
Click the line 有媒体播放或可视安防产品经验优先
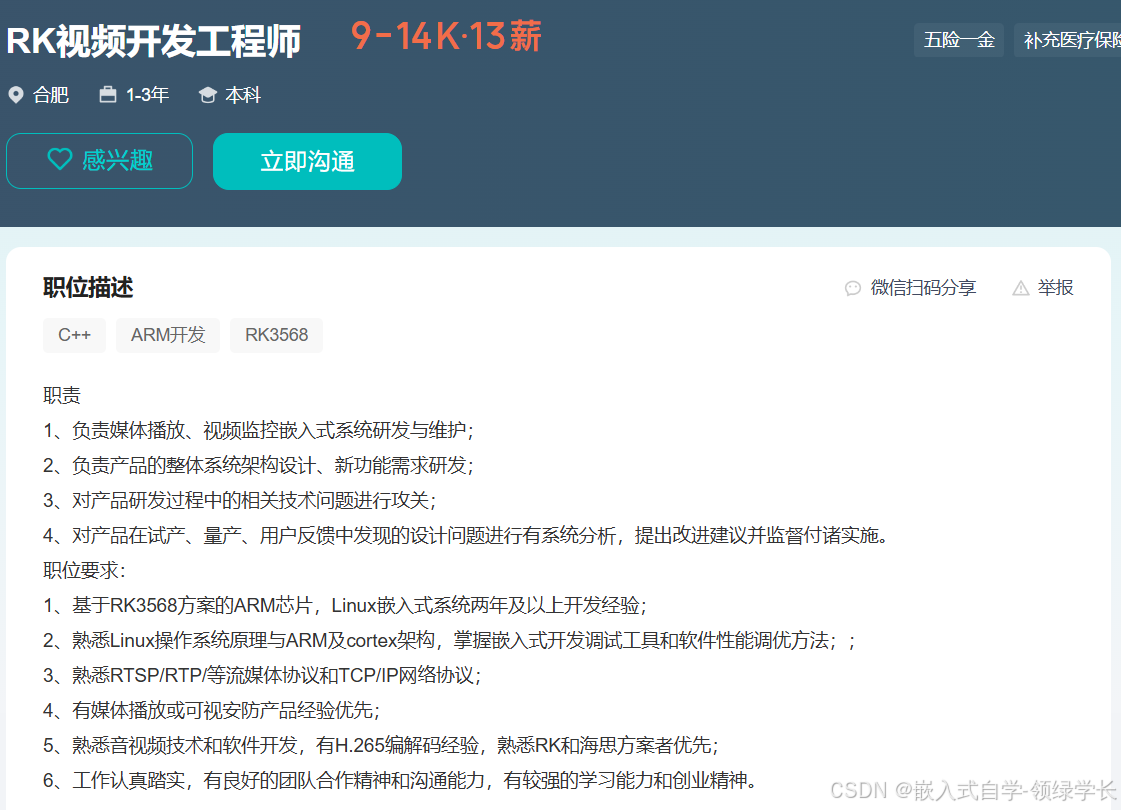[x=212, y=711]
